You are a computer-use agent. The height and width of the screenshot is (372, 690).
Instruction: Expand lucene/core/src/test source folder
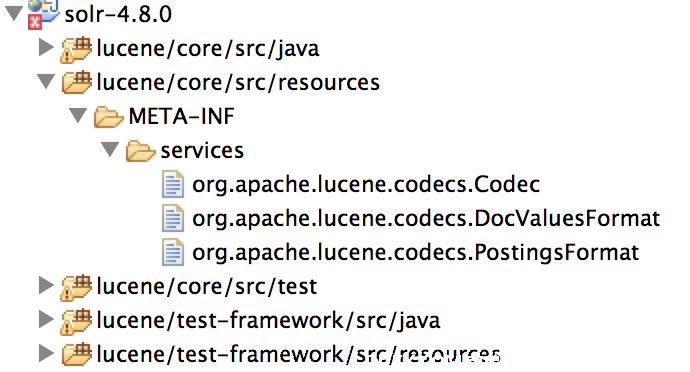tap(46, 285)
